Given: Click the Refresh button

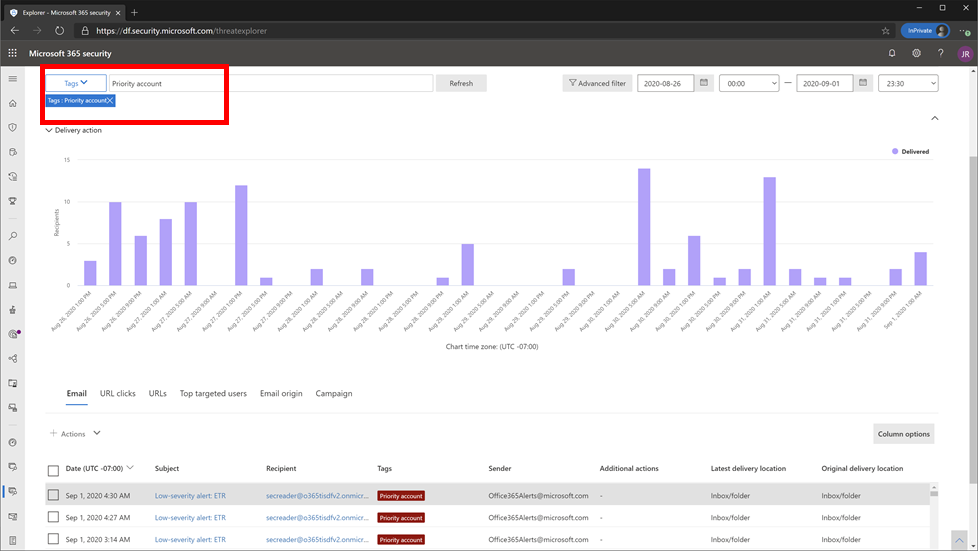Looking at the screenshot, I should 461,83.
